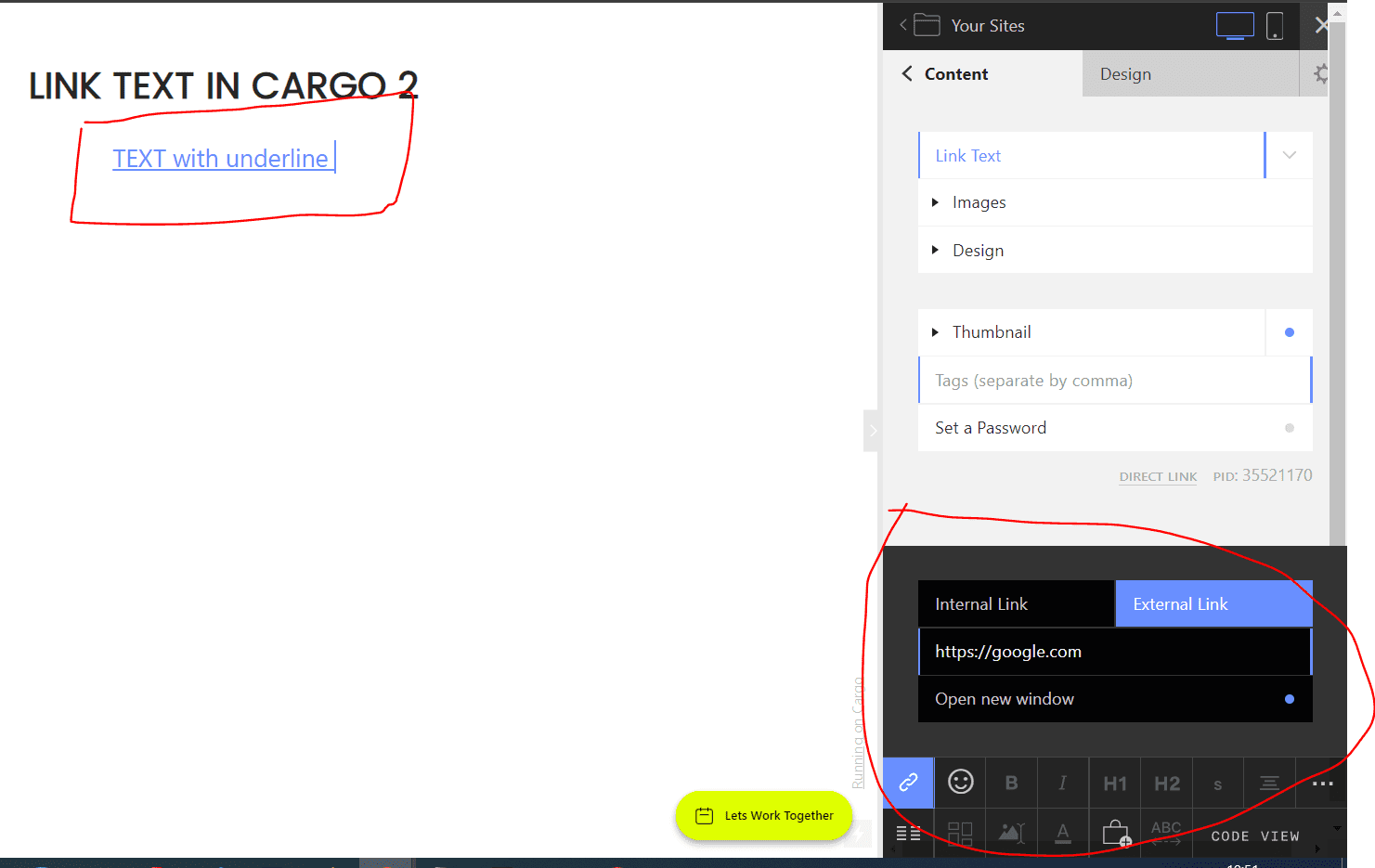The height and width of the screenshot is (868, 1375).
Task: Toggle strikethrough formatting
Action: pyautogui.click(x=1218, y=783)
